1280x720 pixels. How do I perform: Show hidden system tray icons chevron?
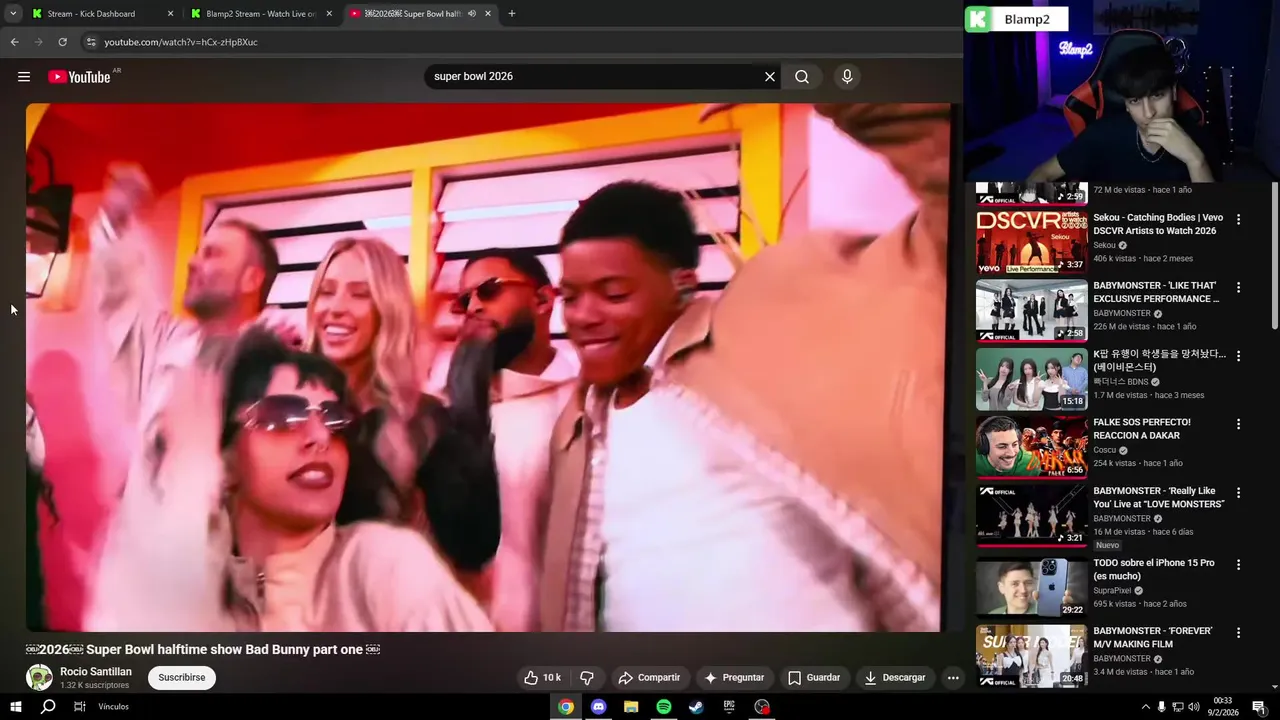[x=1145, y=707]
